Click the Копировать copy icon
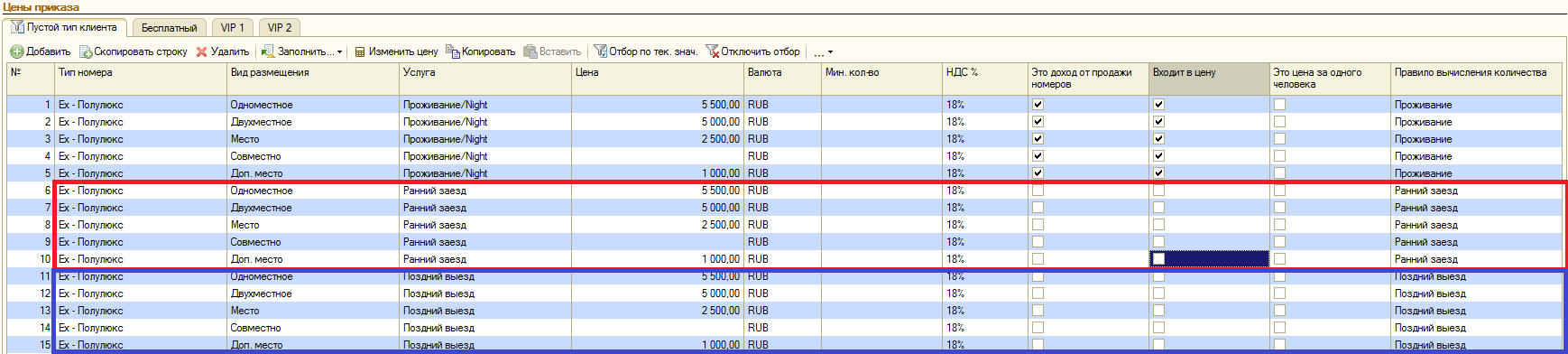Viewport: 1568px width, 354px height. [x=453, y=52]
